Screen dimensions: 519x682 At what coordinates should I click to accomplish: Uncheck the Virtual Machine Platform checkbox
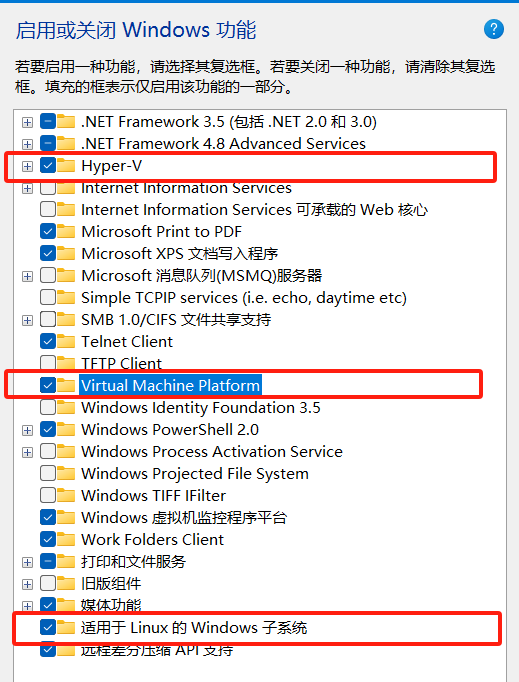[x=48, y=385]
